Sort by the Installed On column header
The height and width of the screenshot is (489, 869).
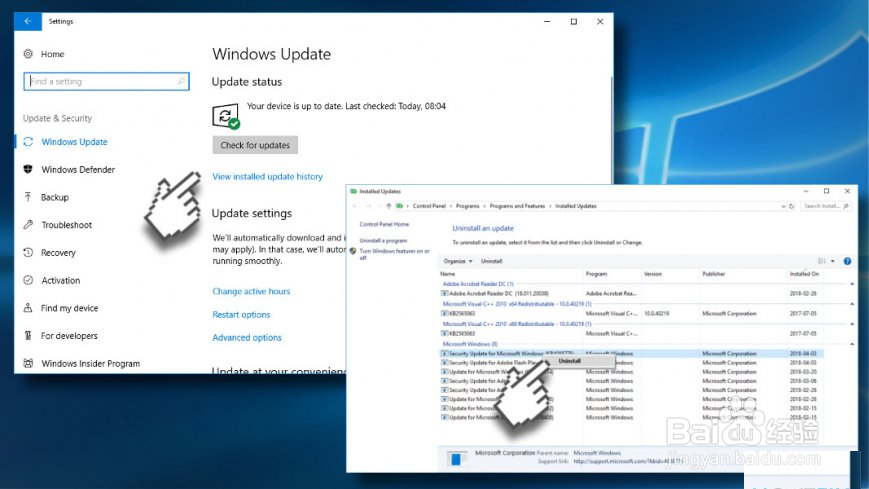(x=804, y=274)
